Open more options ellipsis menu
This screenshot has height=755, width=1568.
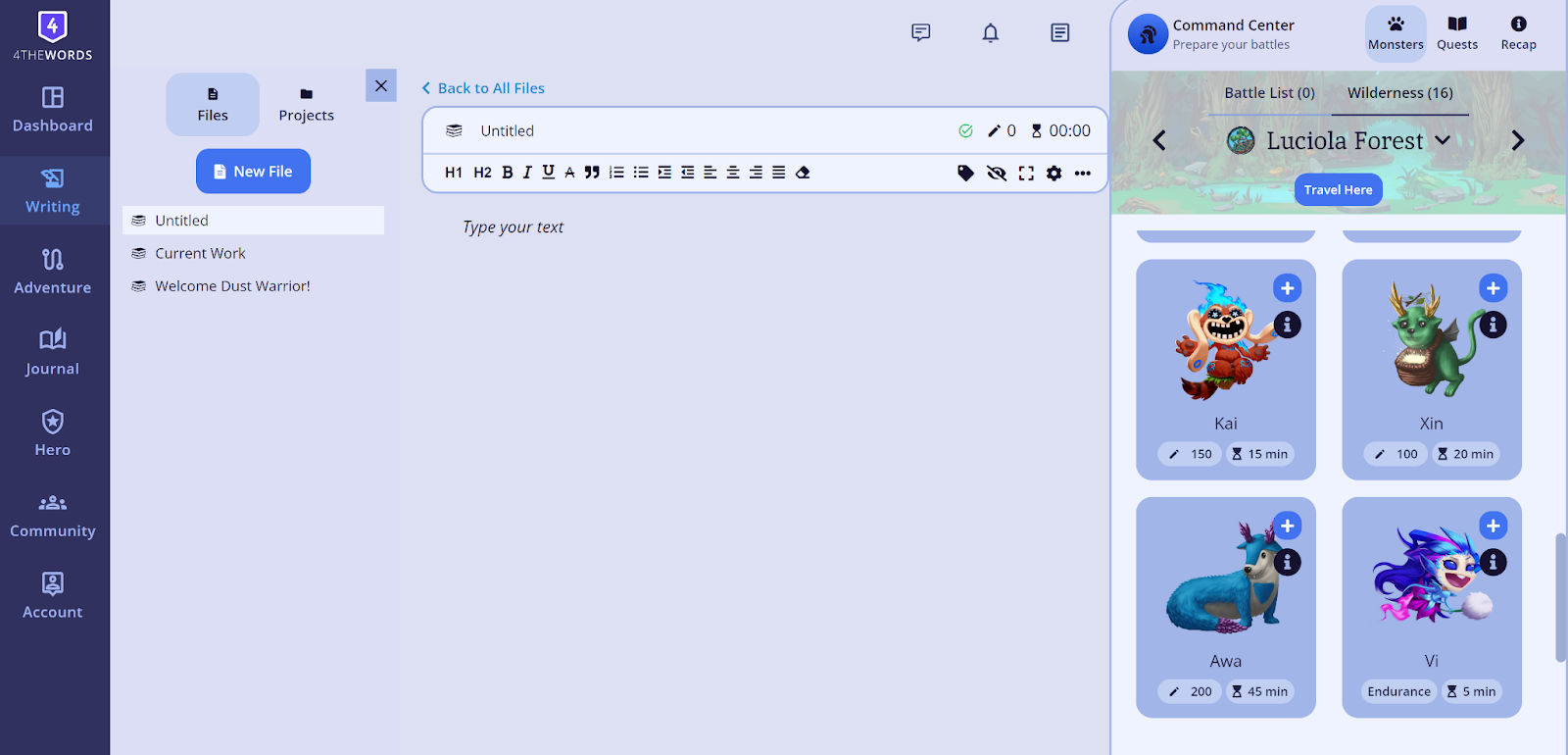coord(1082,173)
